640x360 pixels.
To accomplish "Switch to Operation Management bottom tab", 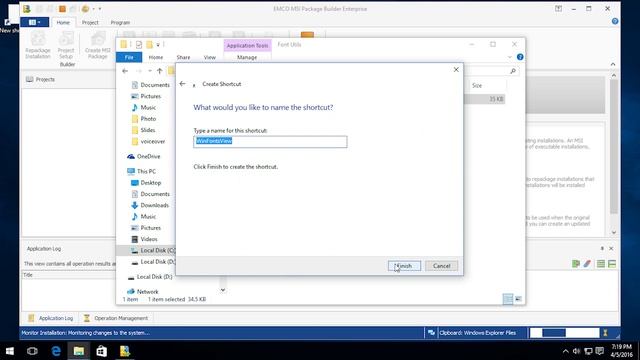I will click(116, 318).
